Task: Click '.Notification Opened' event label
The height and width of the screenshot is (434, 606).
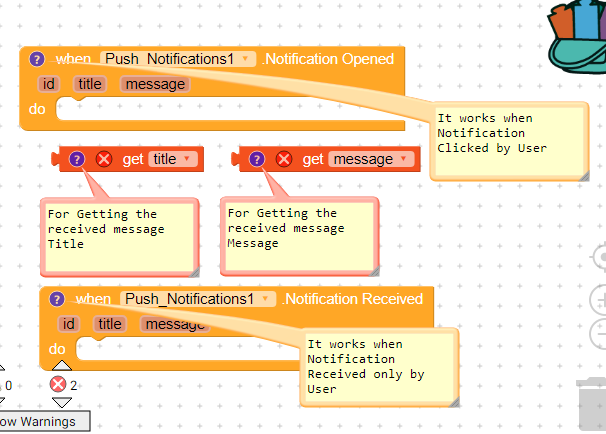Action: [328, 59]
